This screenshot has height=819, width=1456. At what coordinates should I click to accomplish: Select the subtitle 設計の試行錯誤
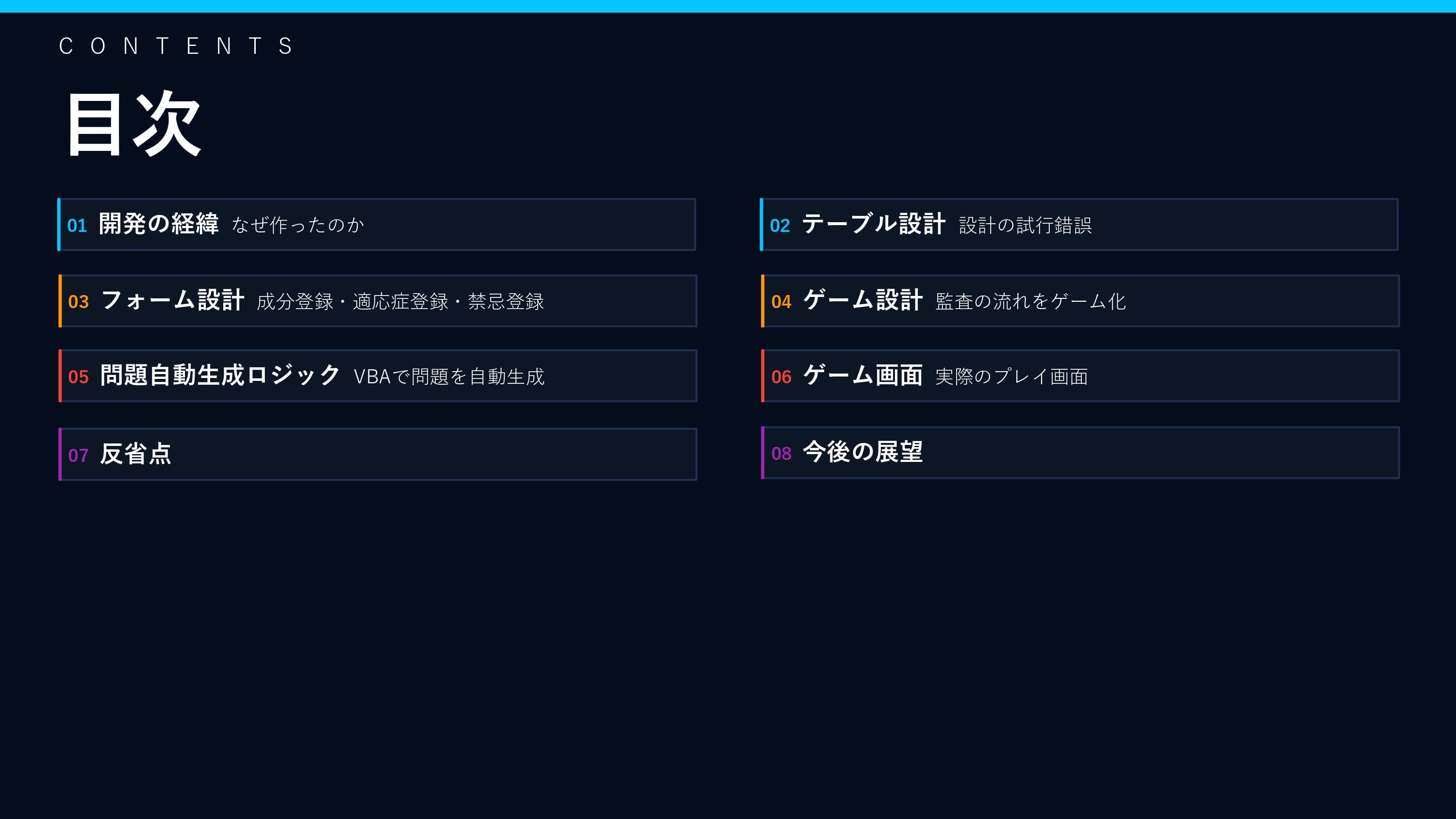[x=1025, y=225]
